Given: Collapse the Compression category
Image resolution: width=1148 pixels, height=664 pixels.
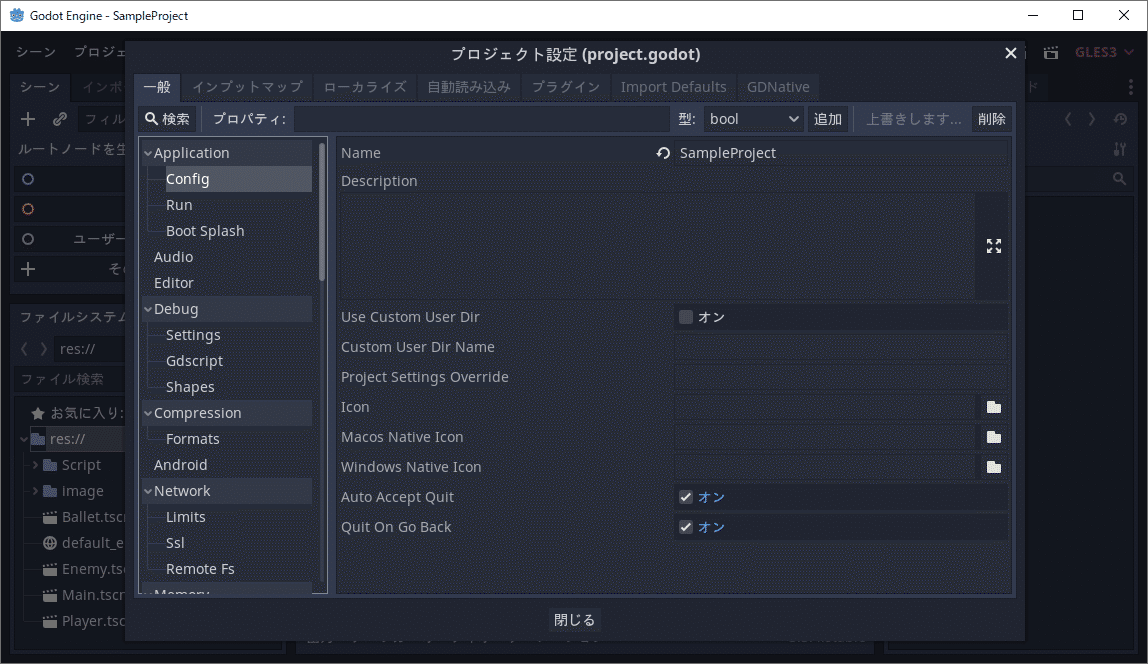Looking at the screenshot, I should pos(148,413).
